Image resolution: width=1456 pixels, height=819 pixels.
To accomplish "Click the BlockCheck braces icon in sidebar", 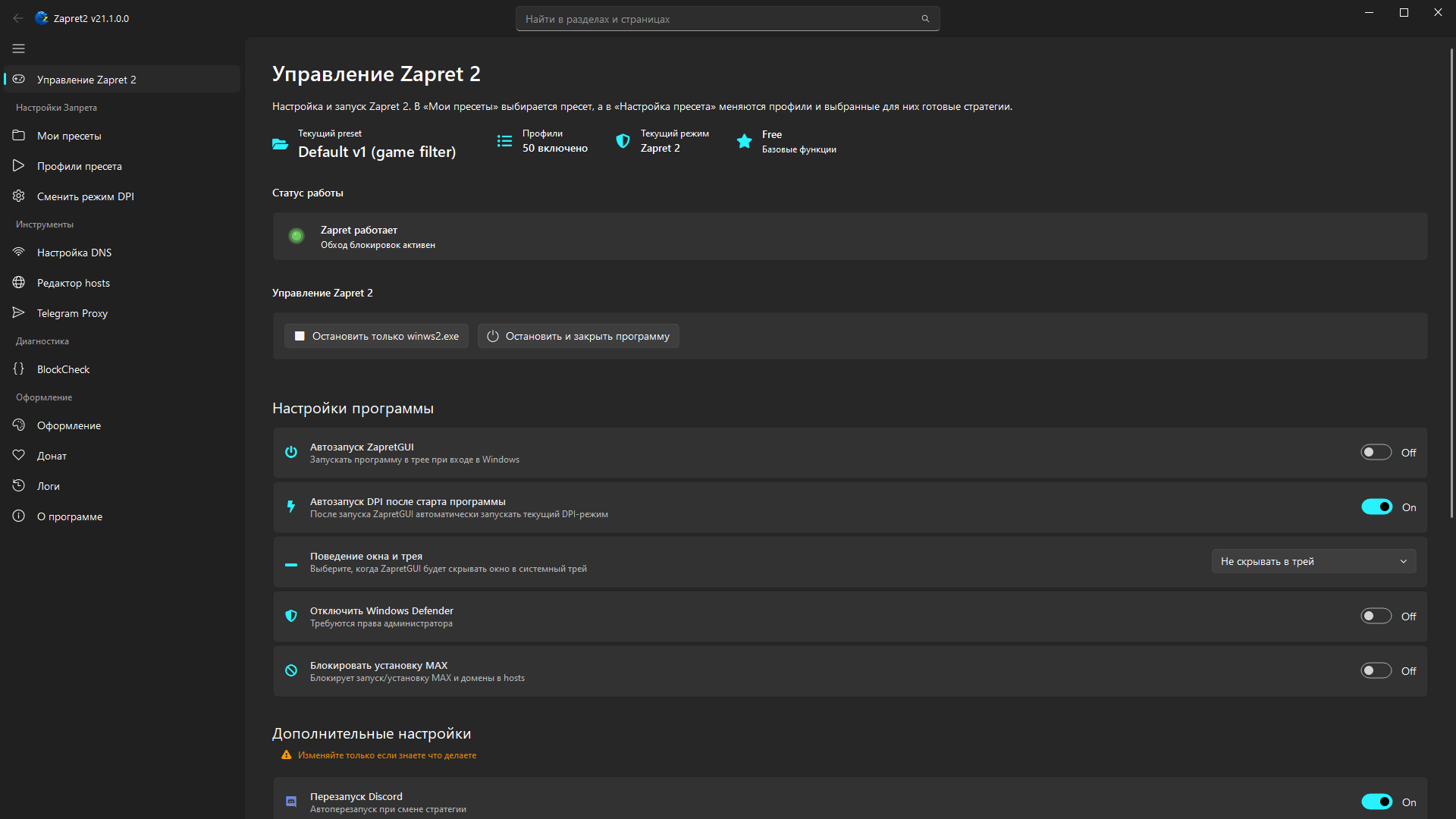I will 19,369.
